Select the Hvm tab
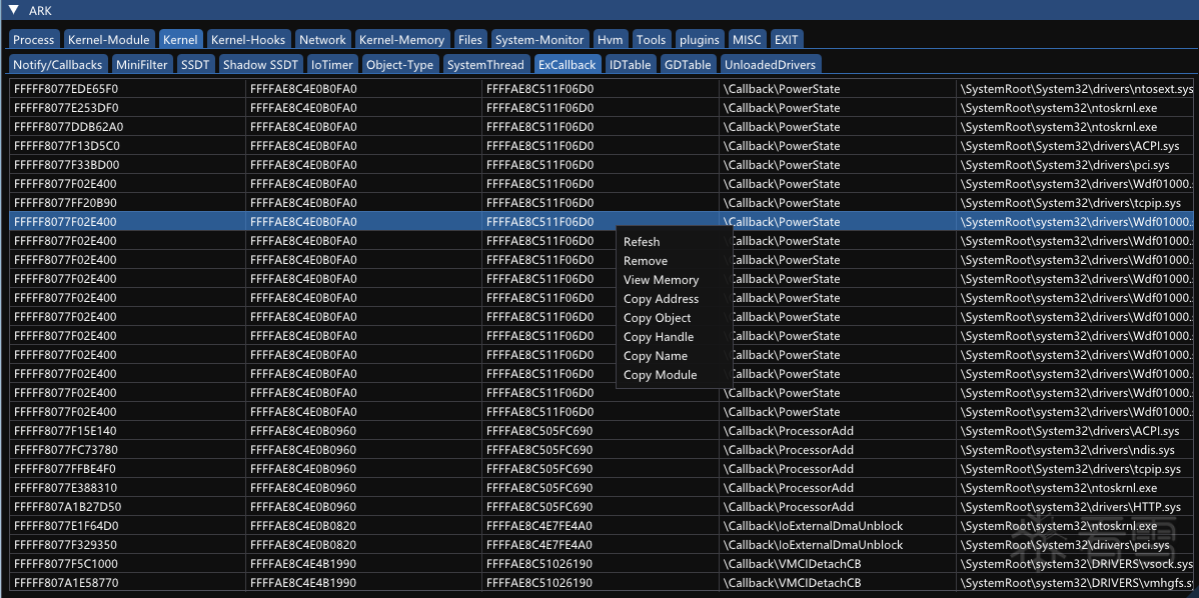1199x598 pixels. click(x=610, y=40)
